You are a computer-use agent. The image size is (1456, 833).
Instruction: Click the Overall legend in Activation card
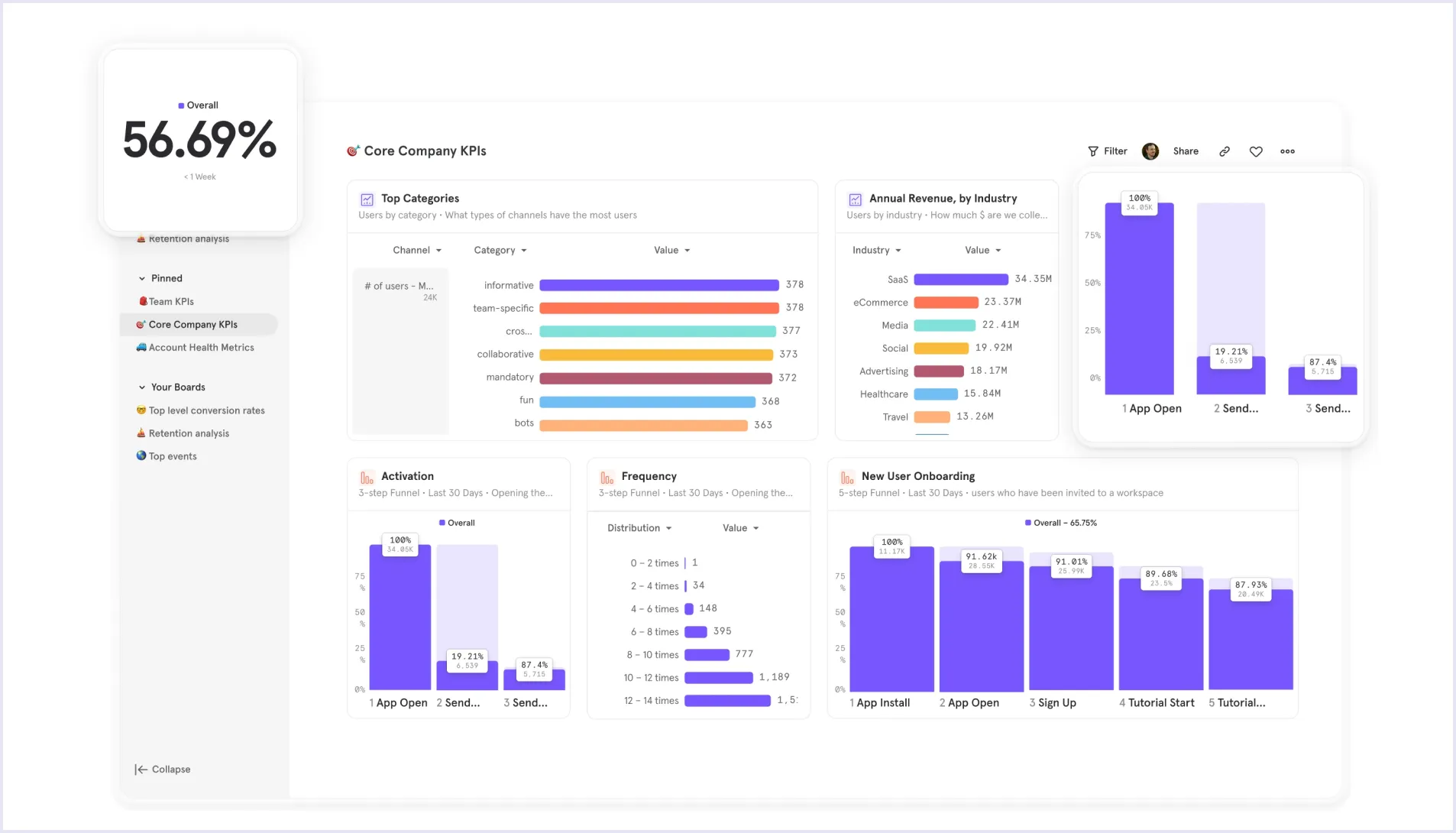pyautogui.click(x=457, y=523)
